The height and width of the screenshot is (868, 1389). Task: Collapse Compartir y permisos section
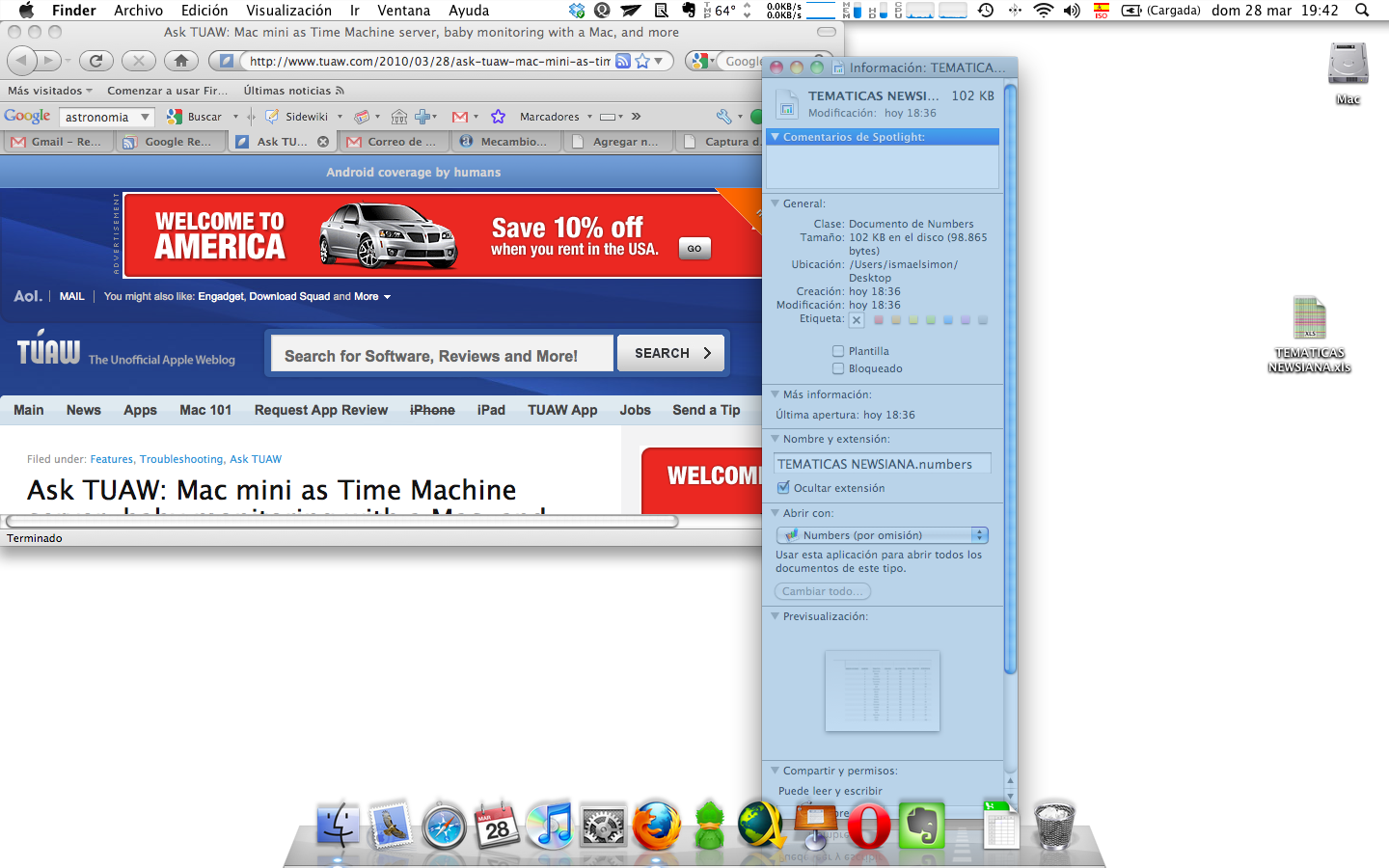pos(775,771)
